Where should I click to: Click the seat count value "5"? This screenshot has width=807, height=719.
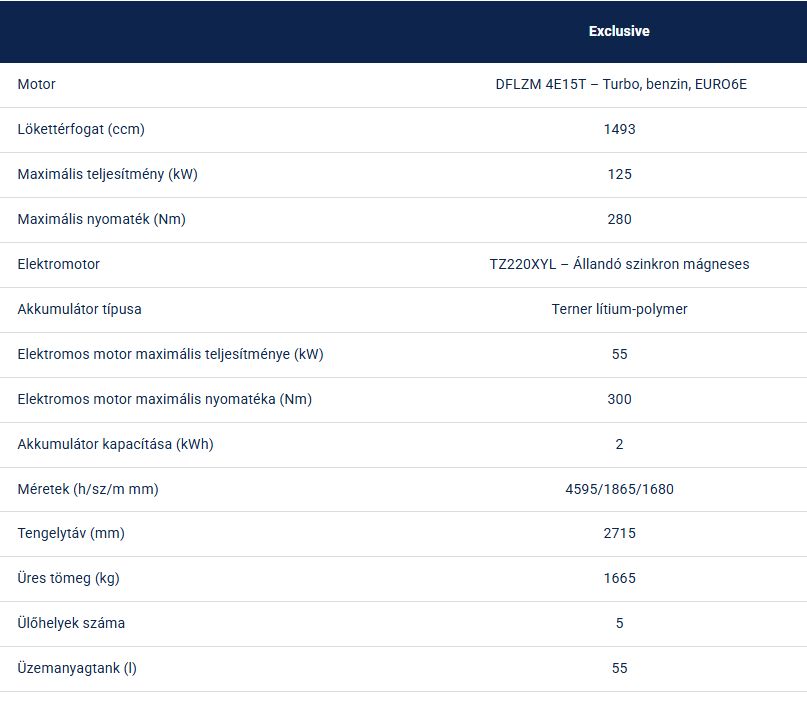pyautogui.click(x=619, y=623)
